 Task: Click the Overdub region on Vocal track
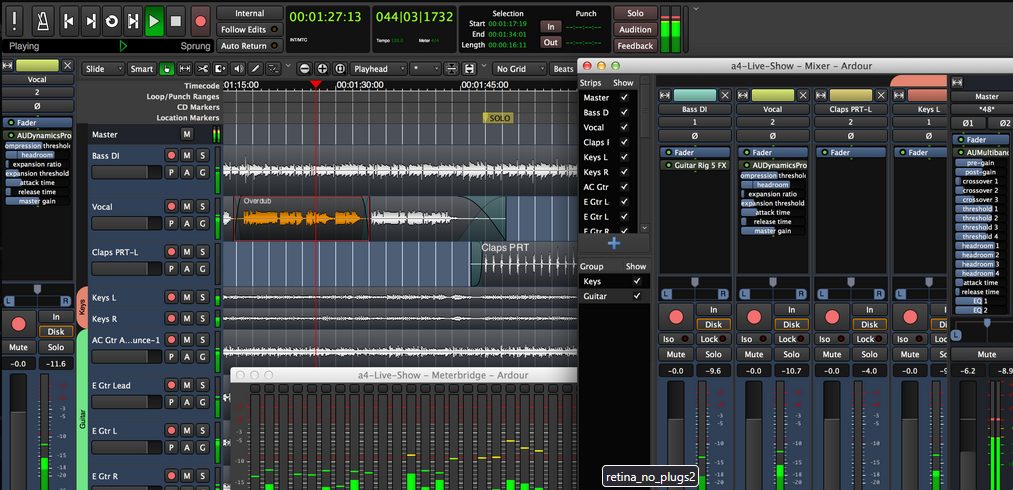302,219
